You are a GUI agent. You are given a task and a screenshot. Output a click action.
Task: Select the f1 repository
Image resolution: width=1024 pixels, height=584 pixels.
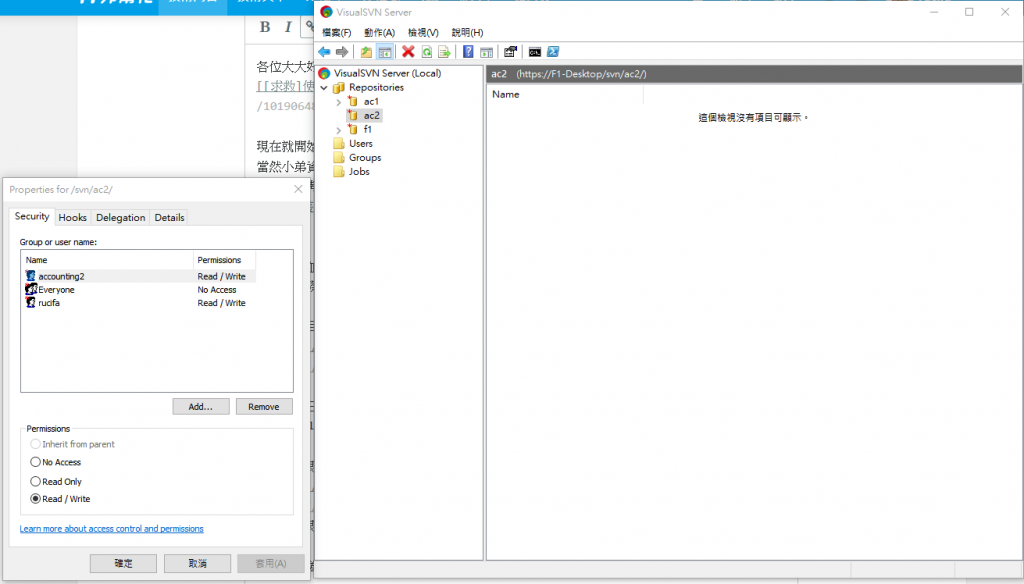click(368, 129)
